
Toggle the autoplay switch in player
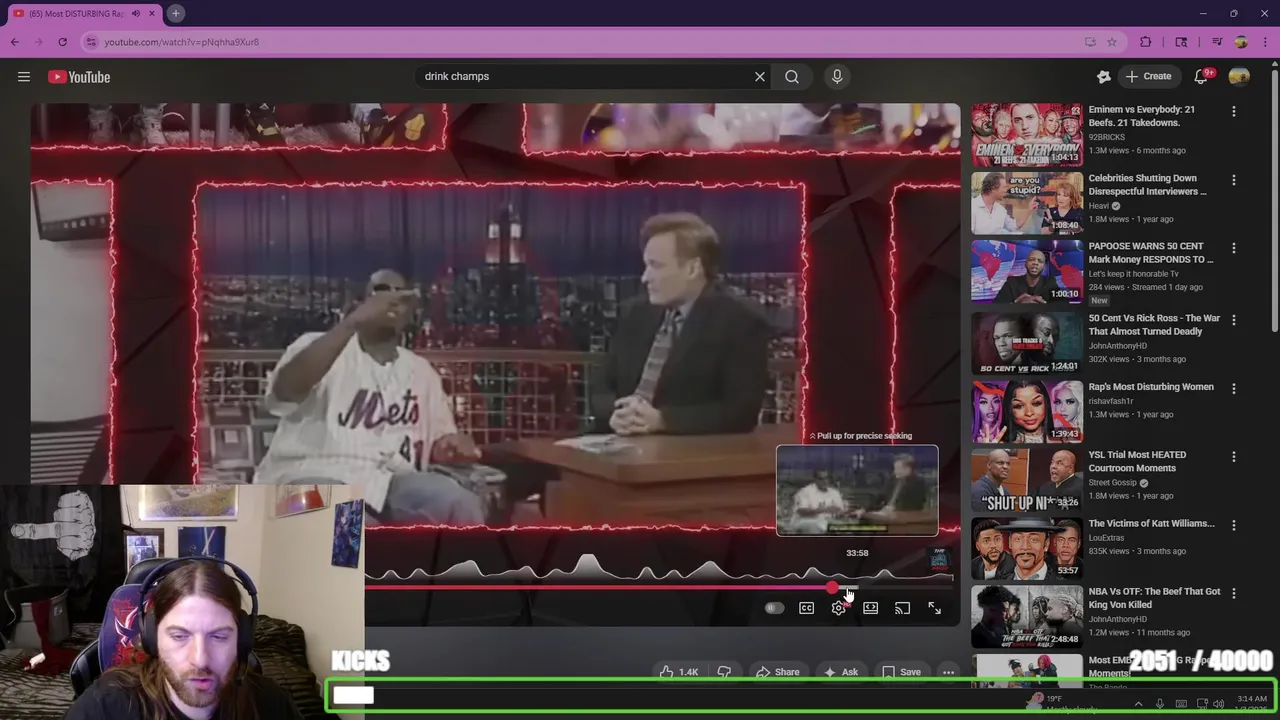point(774,608)
